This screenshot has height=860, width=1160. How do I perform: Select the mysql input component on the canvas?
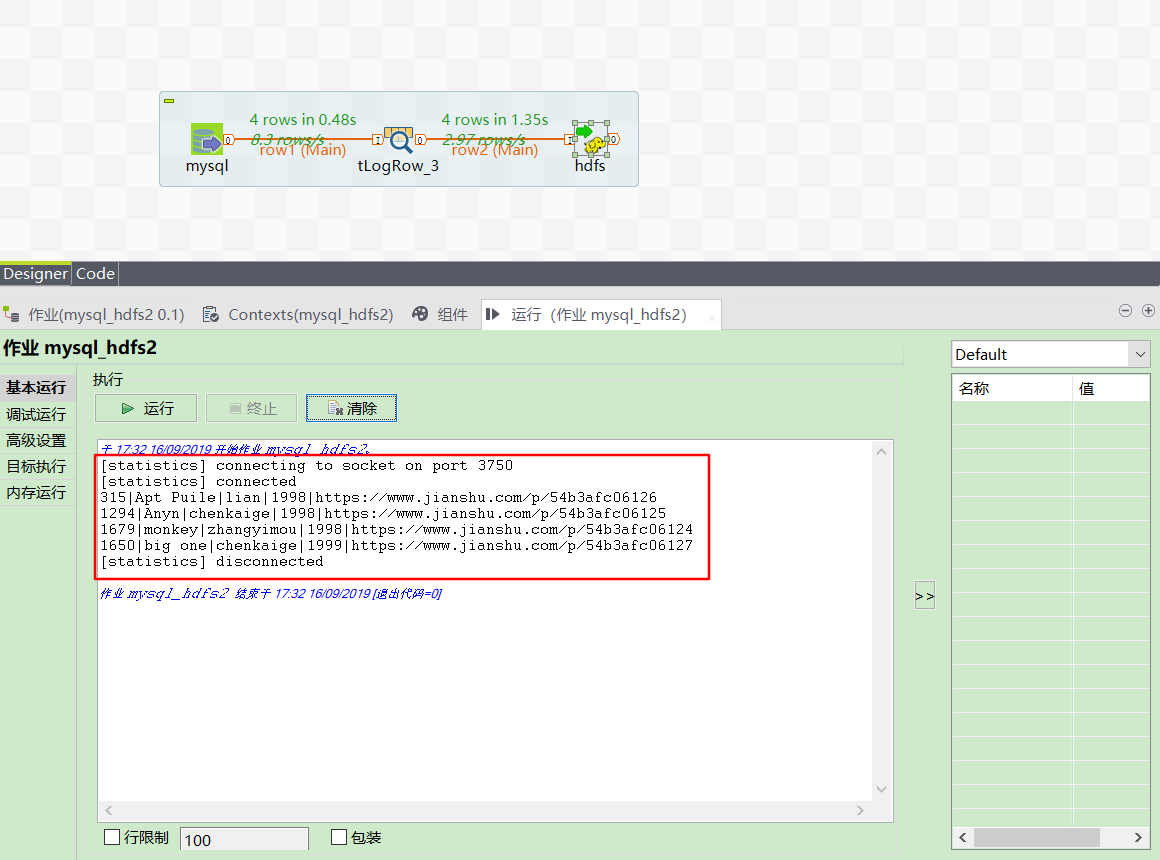(x=207, y=139)
